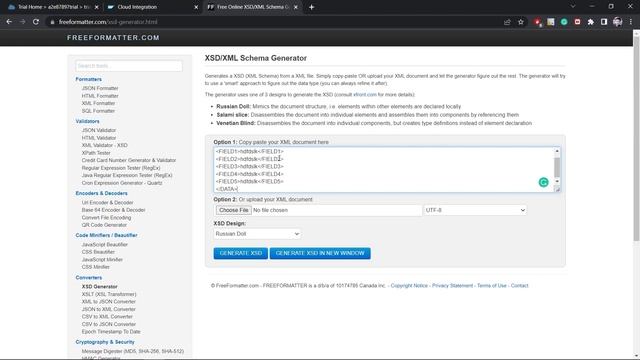Click the FREEFORMATTER.COM site logo
The width and height of the screenshot is (640, 360).
point(113,38)
